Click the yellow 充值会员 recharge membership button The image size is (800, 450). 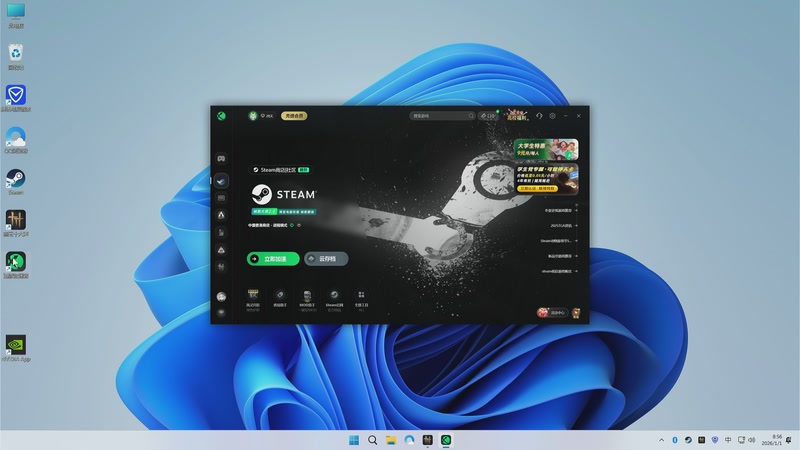pyautogui.click(x=294, y=116)
